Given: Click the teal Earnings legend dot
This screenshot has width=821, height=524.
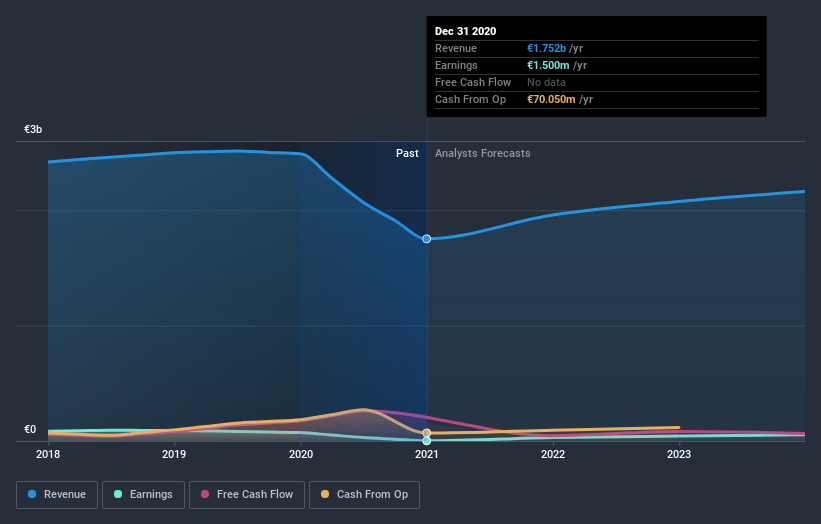Looking at the screenshot, I should coord(118,494).
